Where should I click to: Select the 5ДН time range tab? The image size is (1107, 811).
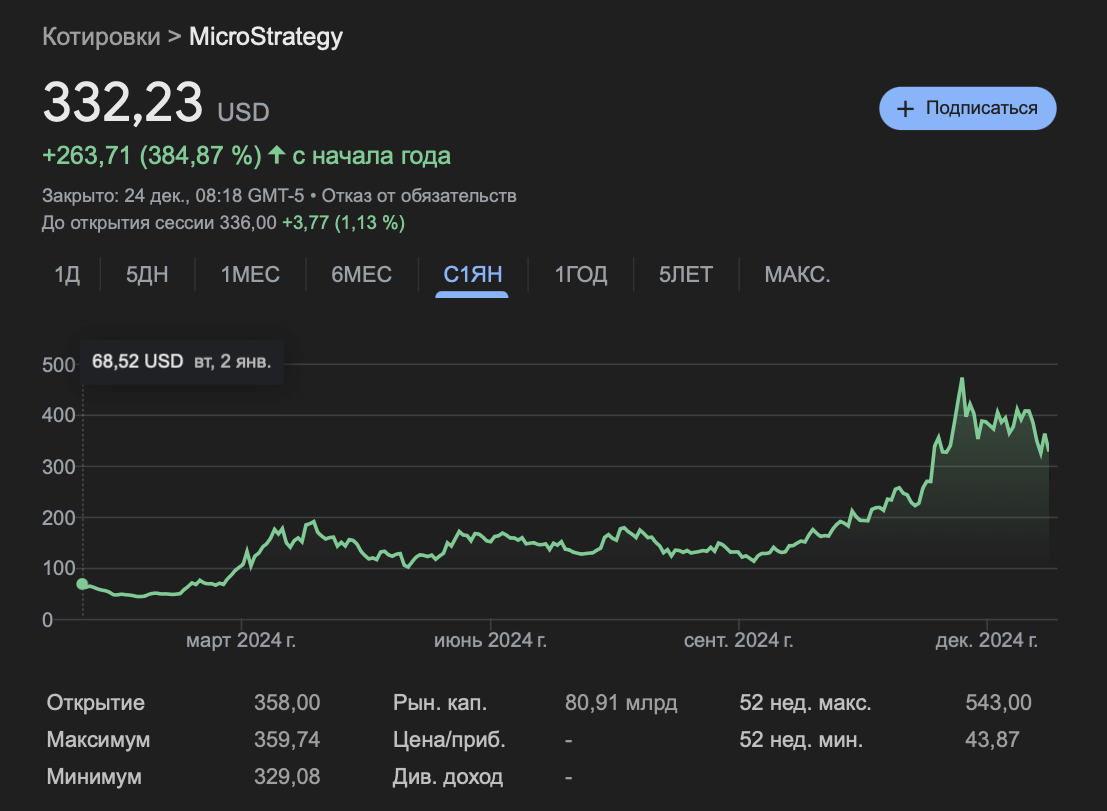(147, 275)
